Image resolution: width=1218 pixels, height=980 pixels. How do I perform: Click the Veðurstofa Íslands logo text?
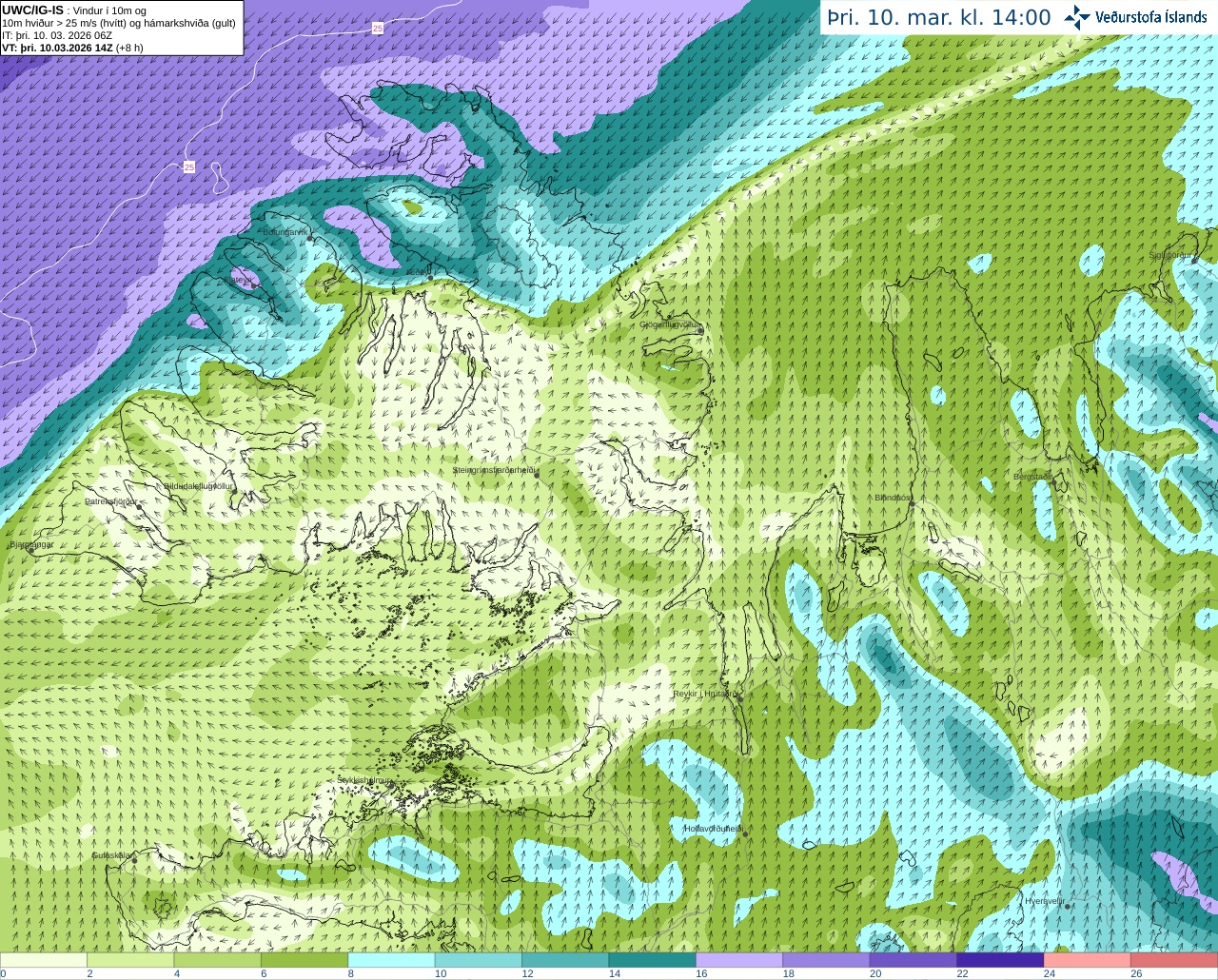[x=1150, y=17]
